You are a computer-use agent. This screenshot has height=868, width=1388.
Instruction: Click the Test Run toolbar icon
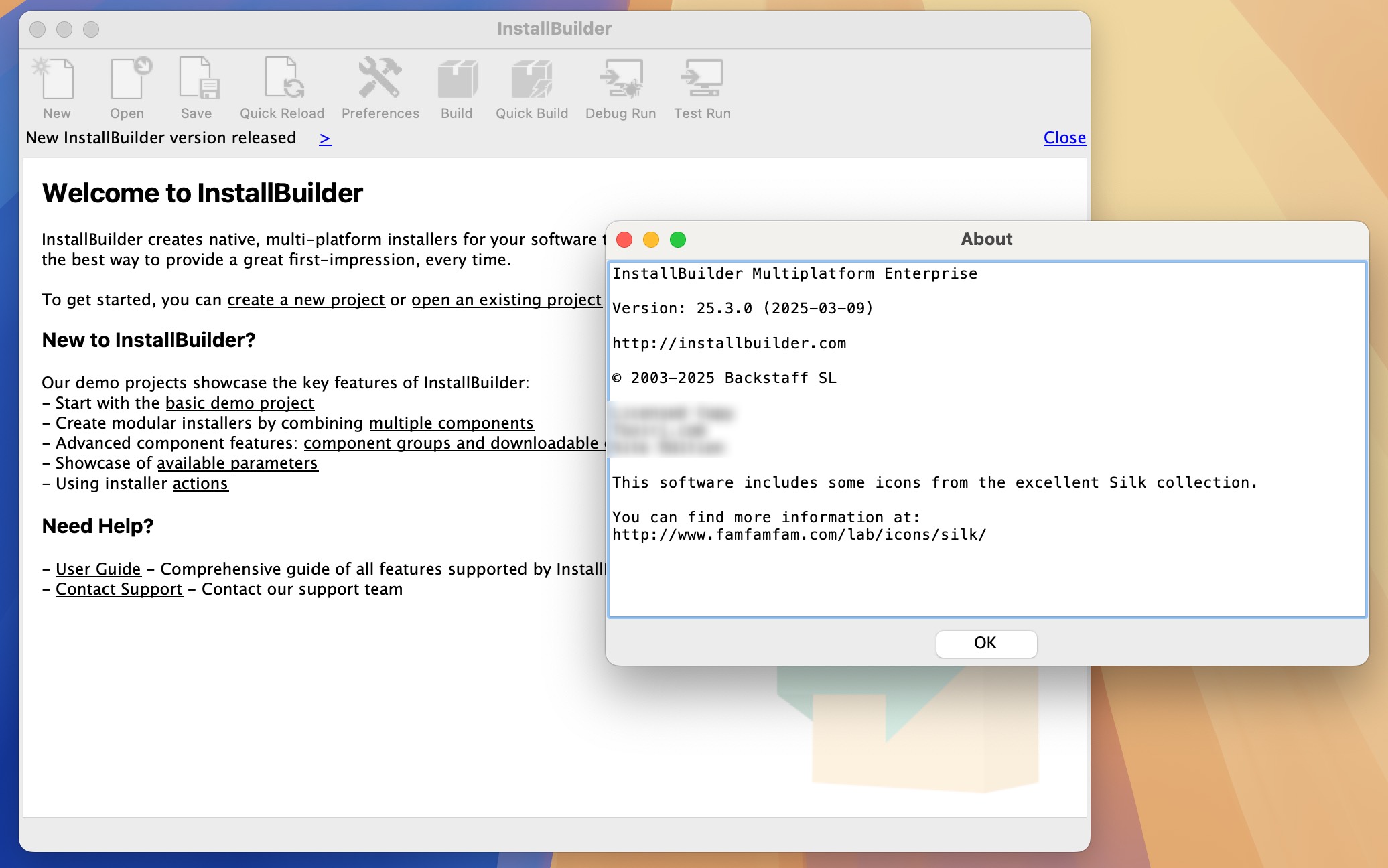tap(702, 88)
